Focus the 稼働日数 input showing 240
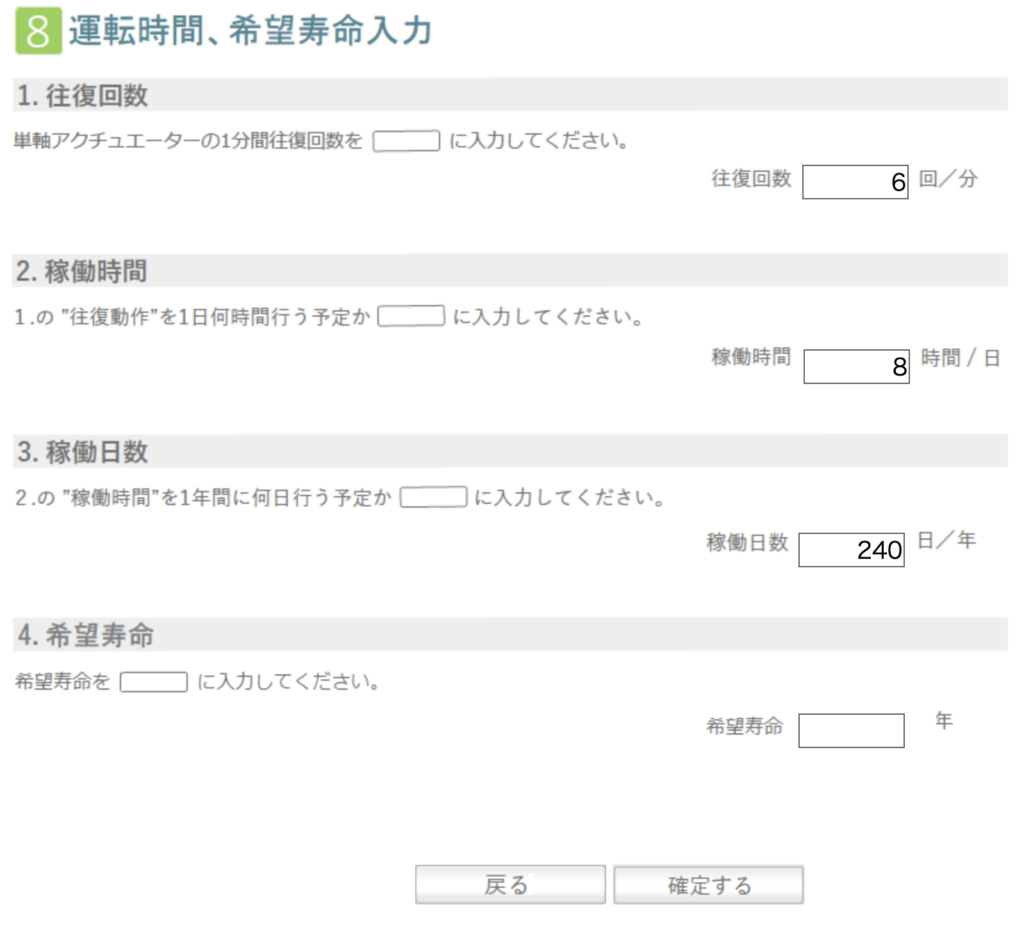This screenshot has width=1024, height=941. (851, 550)
